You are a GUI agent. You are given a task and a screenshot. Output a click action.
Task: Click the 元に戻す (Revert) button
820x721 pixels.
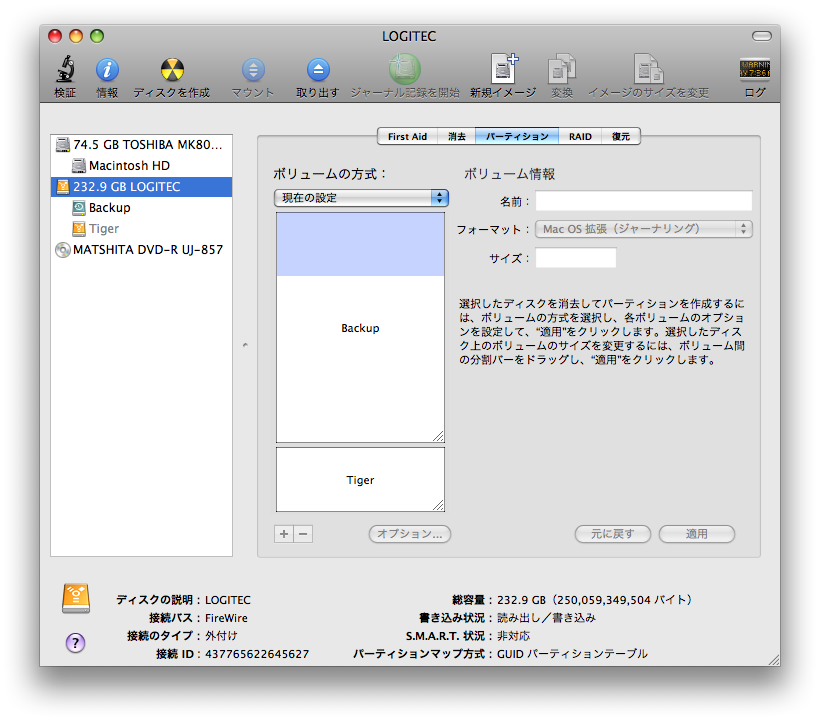(x=612, y=534)
